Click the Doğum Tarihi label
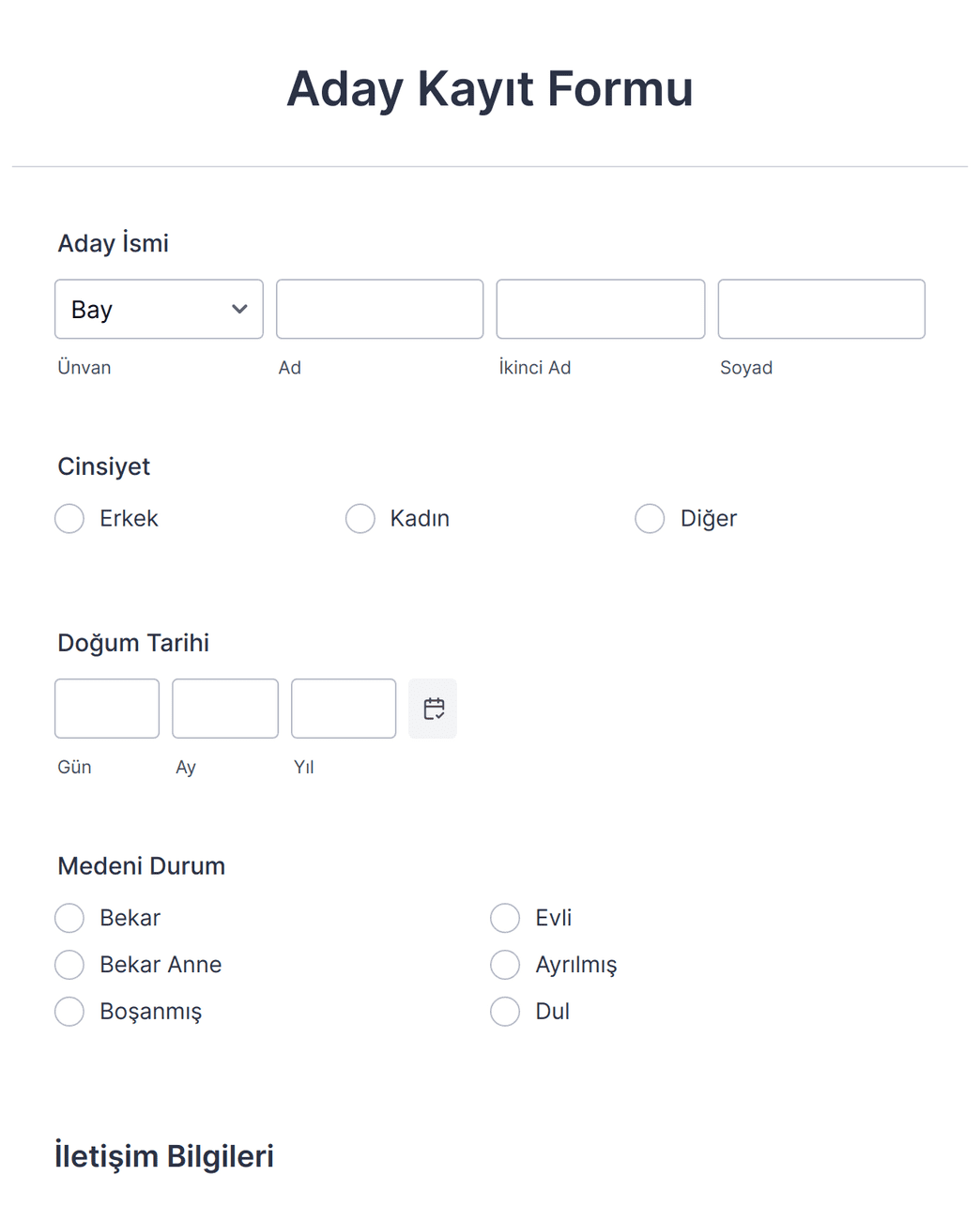Image resolution: width=980 pixels, height=1206 pixels. [x=133, y=643]
